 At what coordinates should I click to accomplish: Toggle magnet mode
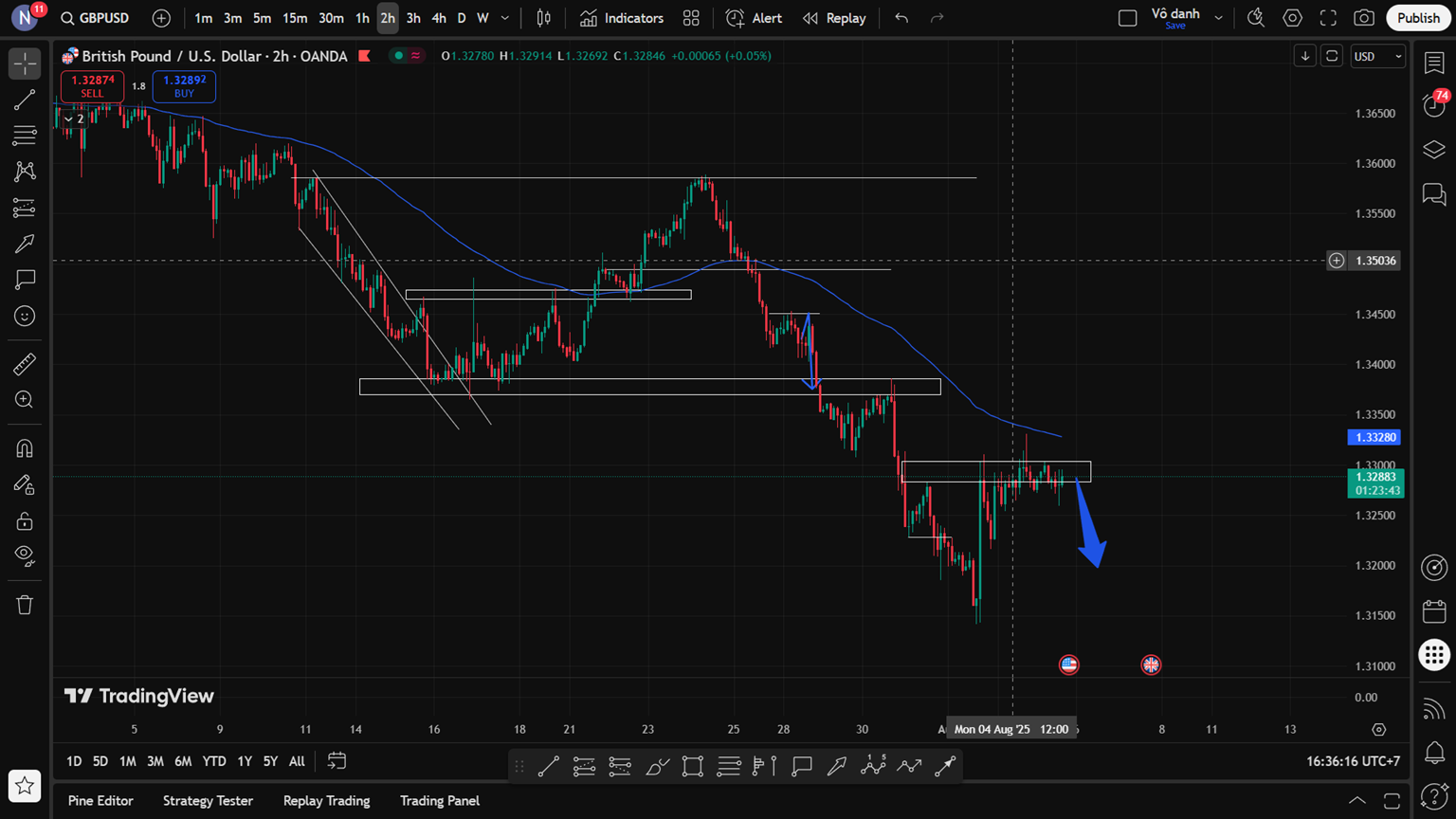25,448
